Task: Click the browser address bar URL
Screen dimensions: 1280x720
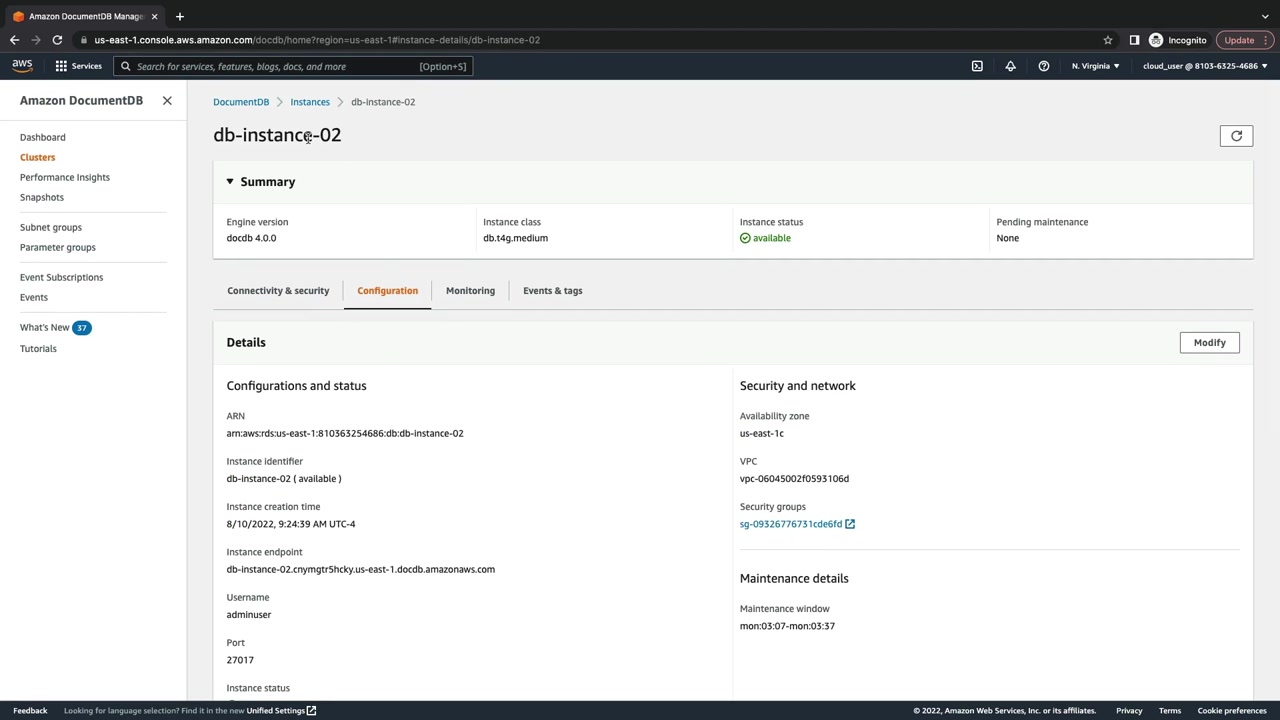Action: coord(317,40)
